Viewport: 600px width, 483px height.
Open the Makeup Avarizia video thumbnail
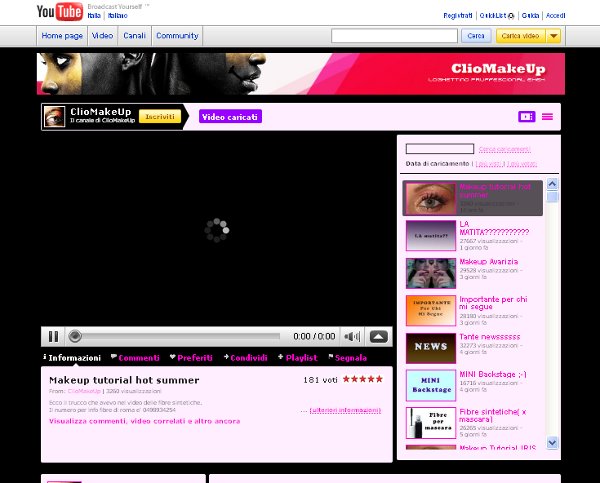pyautogui.click(x=430, y=273)
